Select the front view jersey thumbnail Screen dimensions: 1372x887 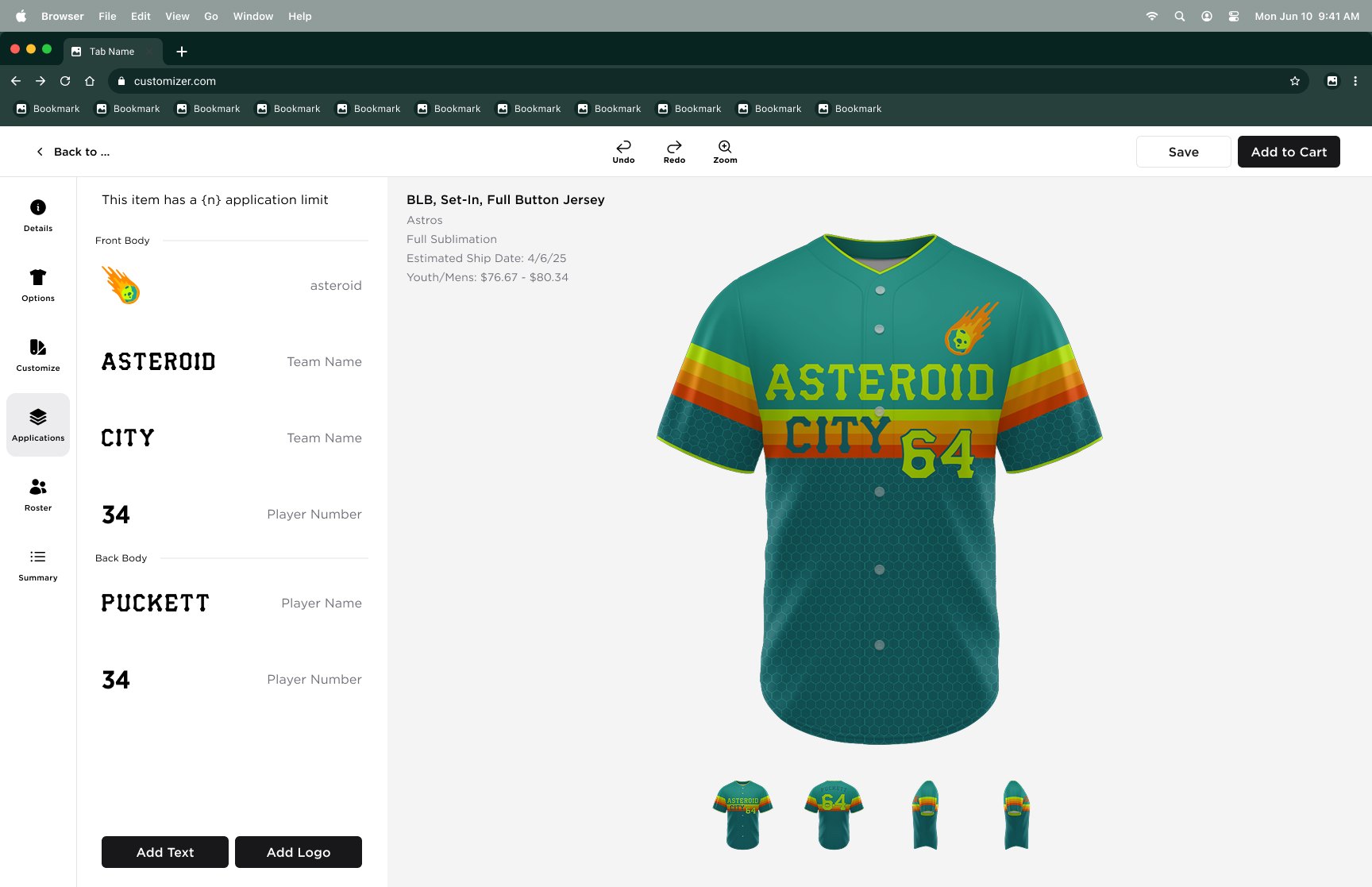click(x=743, y=815)
